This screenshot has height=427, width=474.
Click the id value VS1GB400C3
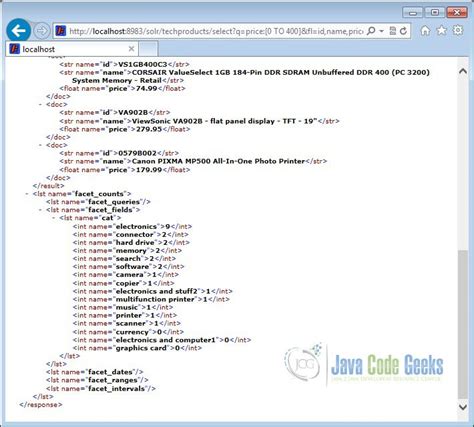coord(143,64)
